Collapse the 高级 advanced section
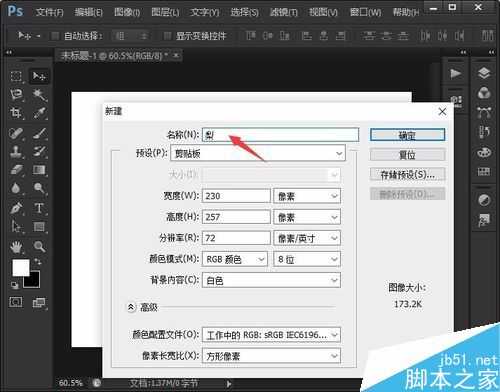 131,307
